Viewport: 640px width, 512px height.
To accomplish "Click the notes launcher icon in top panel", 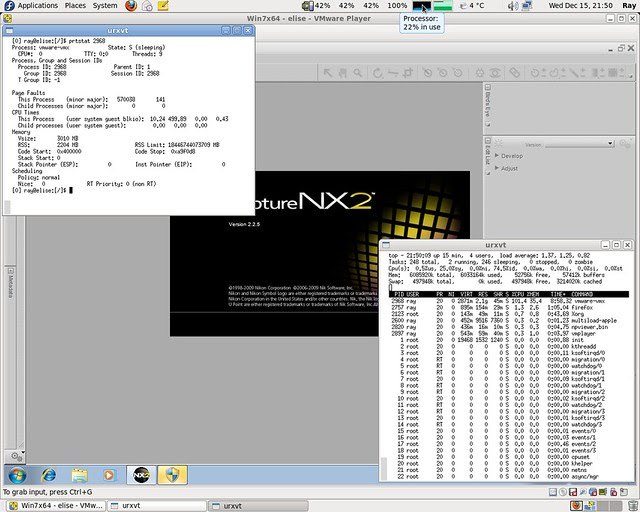I will pos(163,6).
